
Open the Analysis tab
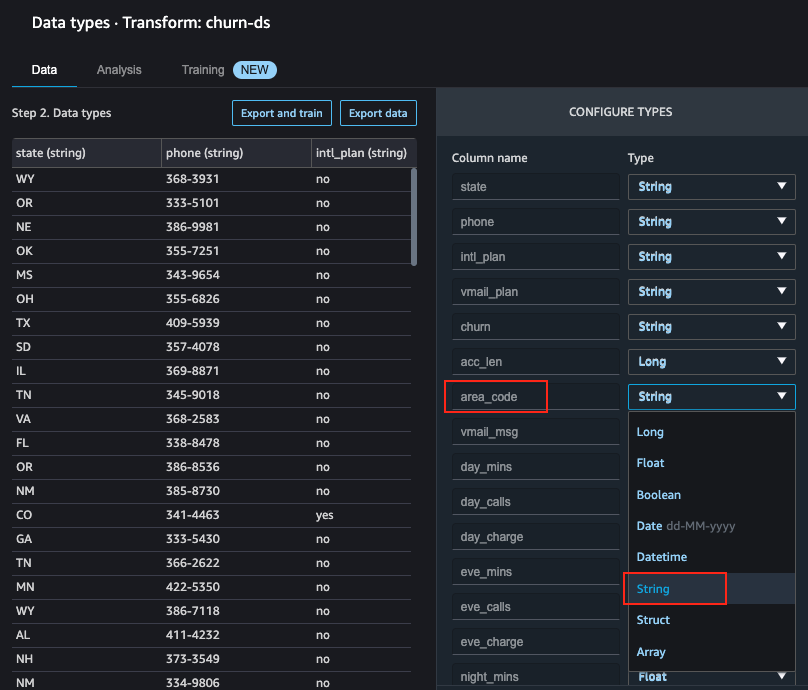coord(119,70)
